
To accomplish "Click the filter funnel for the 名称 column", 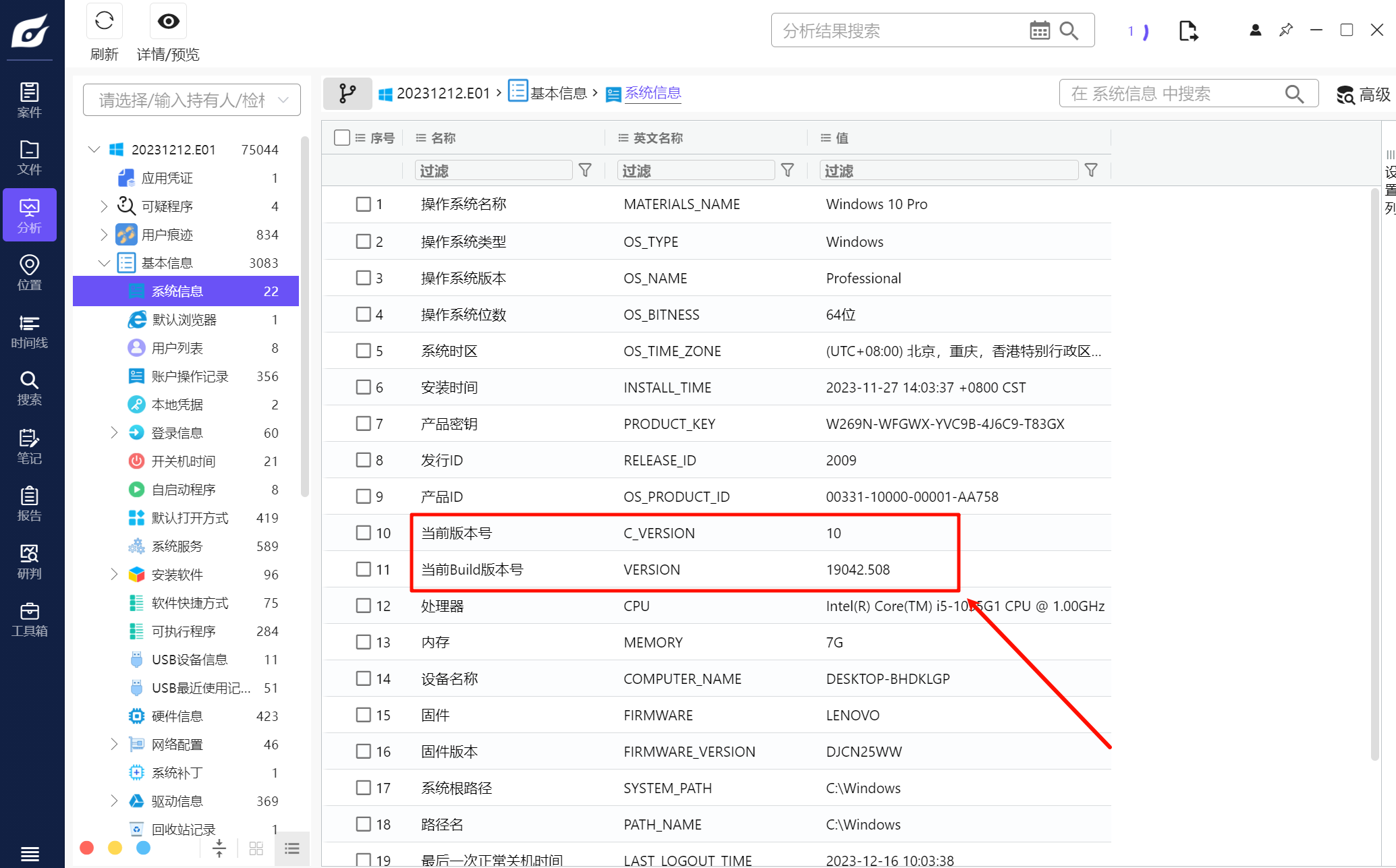I will [x=585, y=171].
